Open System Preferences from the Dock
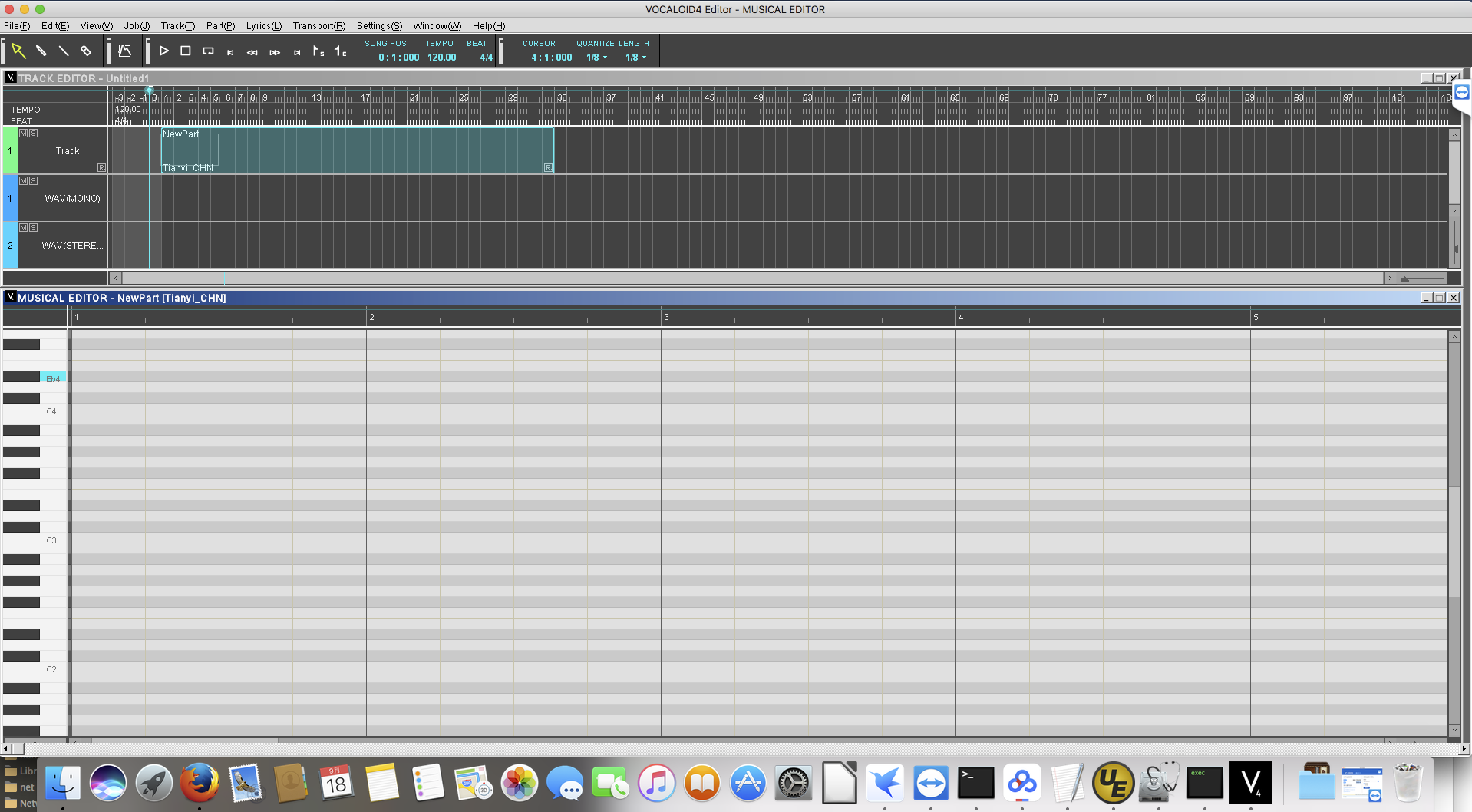Image resolution: width=1472 pixels, height=812 pixels. tap(793, 784)
